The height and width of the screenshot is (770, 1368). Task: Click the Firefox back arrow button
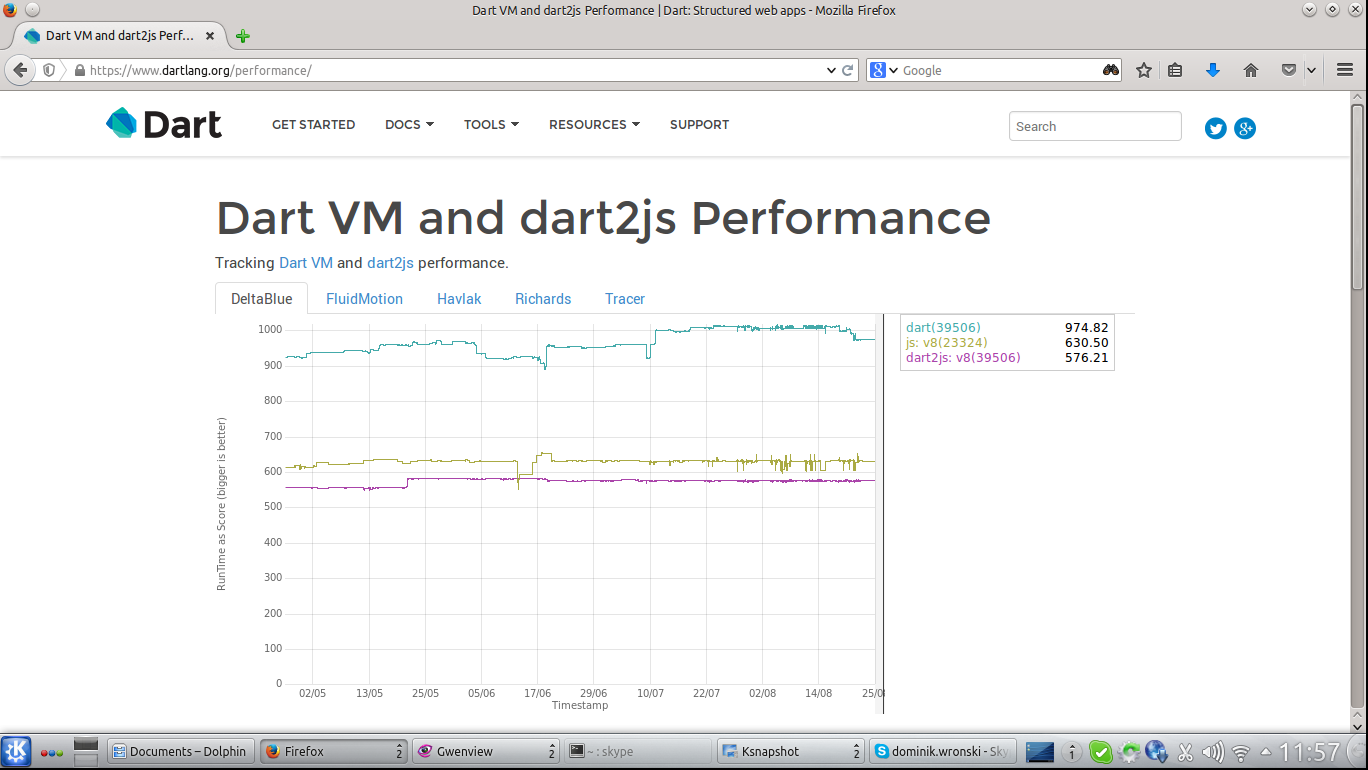20,70
